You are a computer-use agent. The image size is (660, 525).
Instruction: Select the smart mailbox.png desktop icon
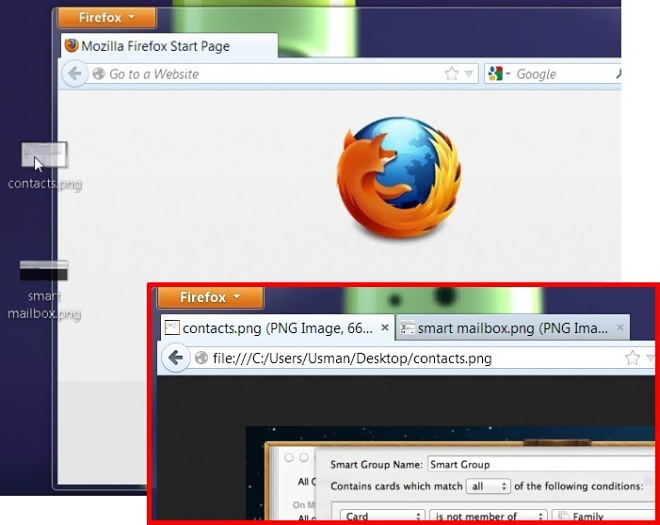coord(44,290)
